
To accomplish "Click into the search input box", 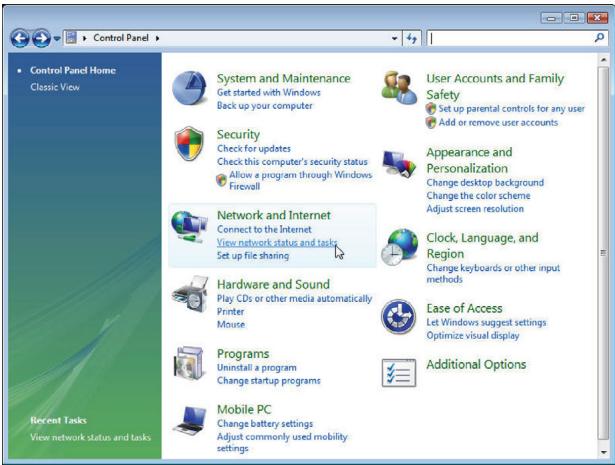I will 510,38.
